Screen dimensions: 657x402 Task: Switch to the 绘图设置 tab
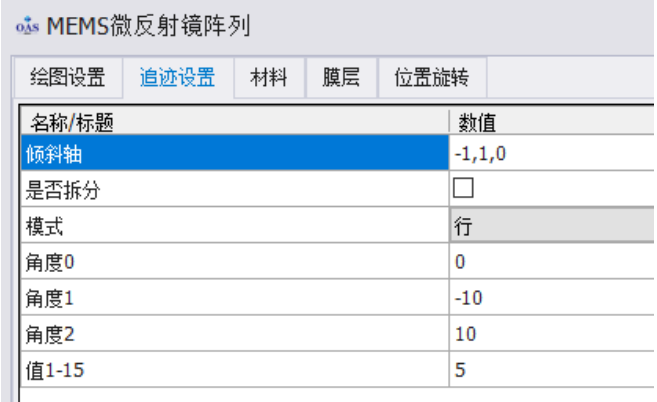(68, 78)
